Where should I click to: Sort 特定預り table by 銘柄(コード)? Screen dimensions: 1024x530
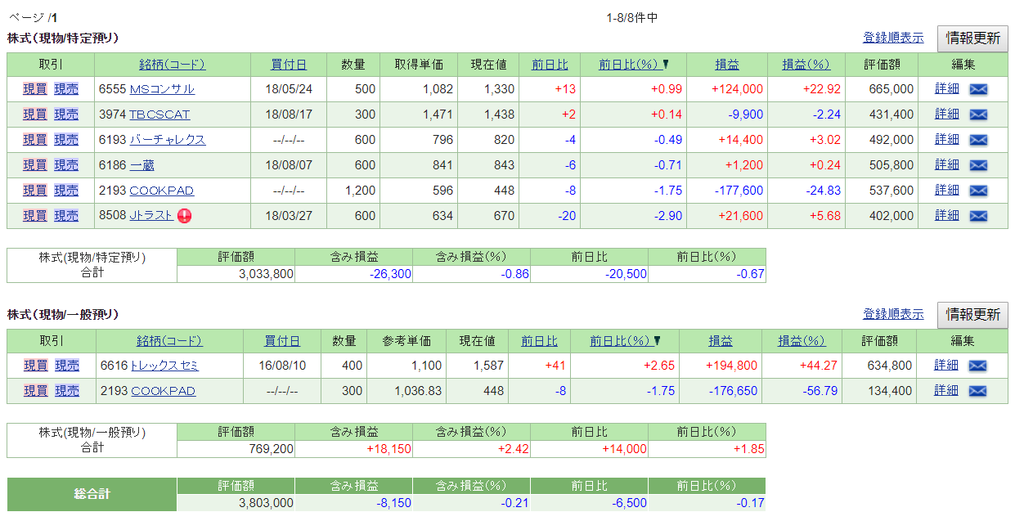click(x=172, y=65)
